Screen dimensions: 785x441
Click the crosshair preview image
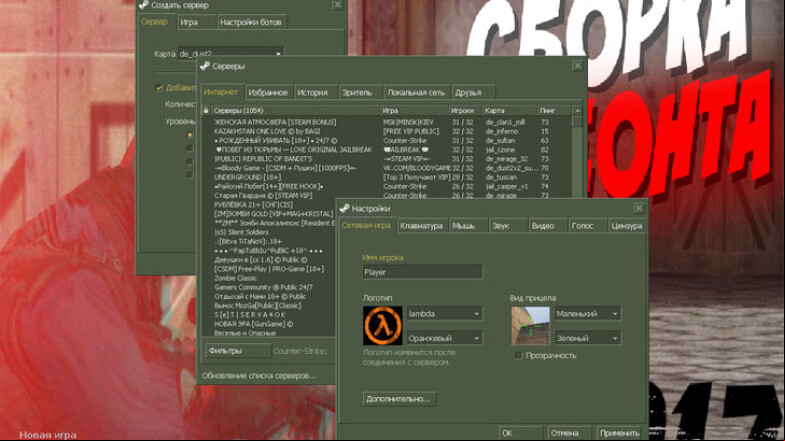click(x=530, y=325)
